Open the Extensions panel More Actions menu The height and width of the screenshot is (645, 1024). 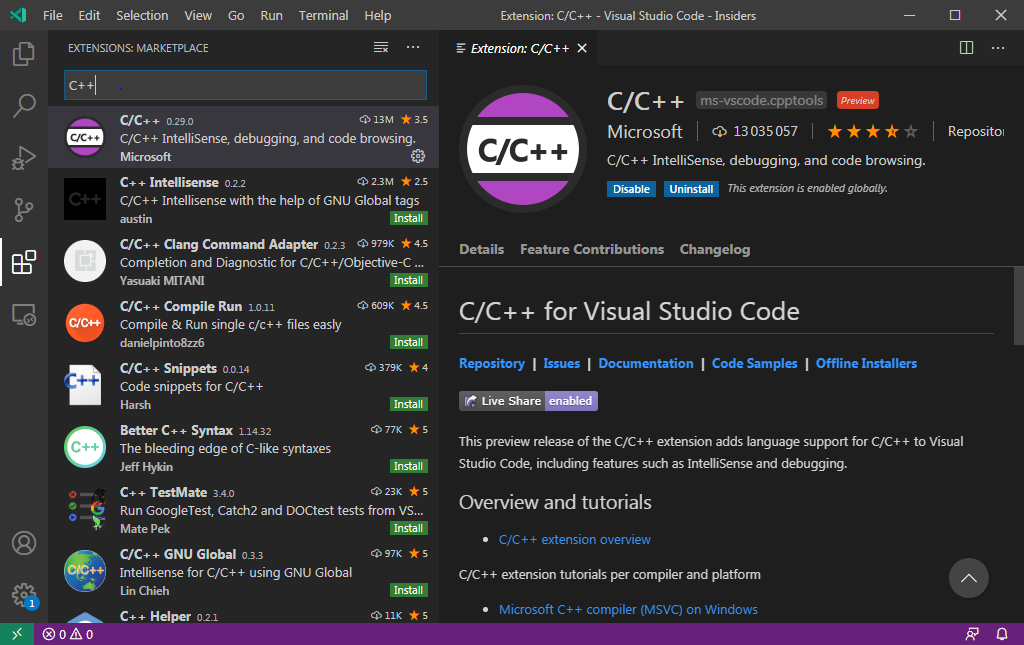click(x=413, y=47)
